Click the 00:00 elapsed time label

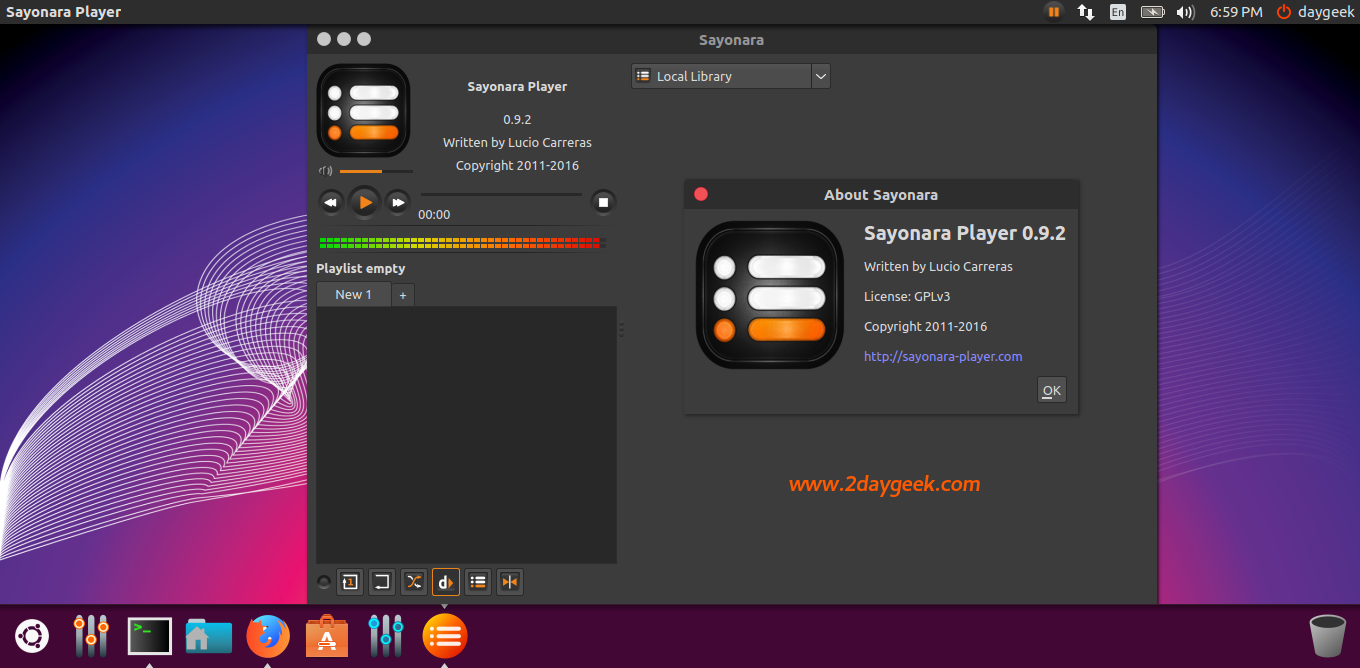pos(434,215)
